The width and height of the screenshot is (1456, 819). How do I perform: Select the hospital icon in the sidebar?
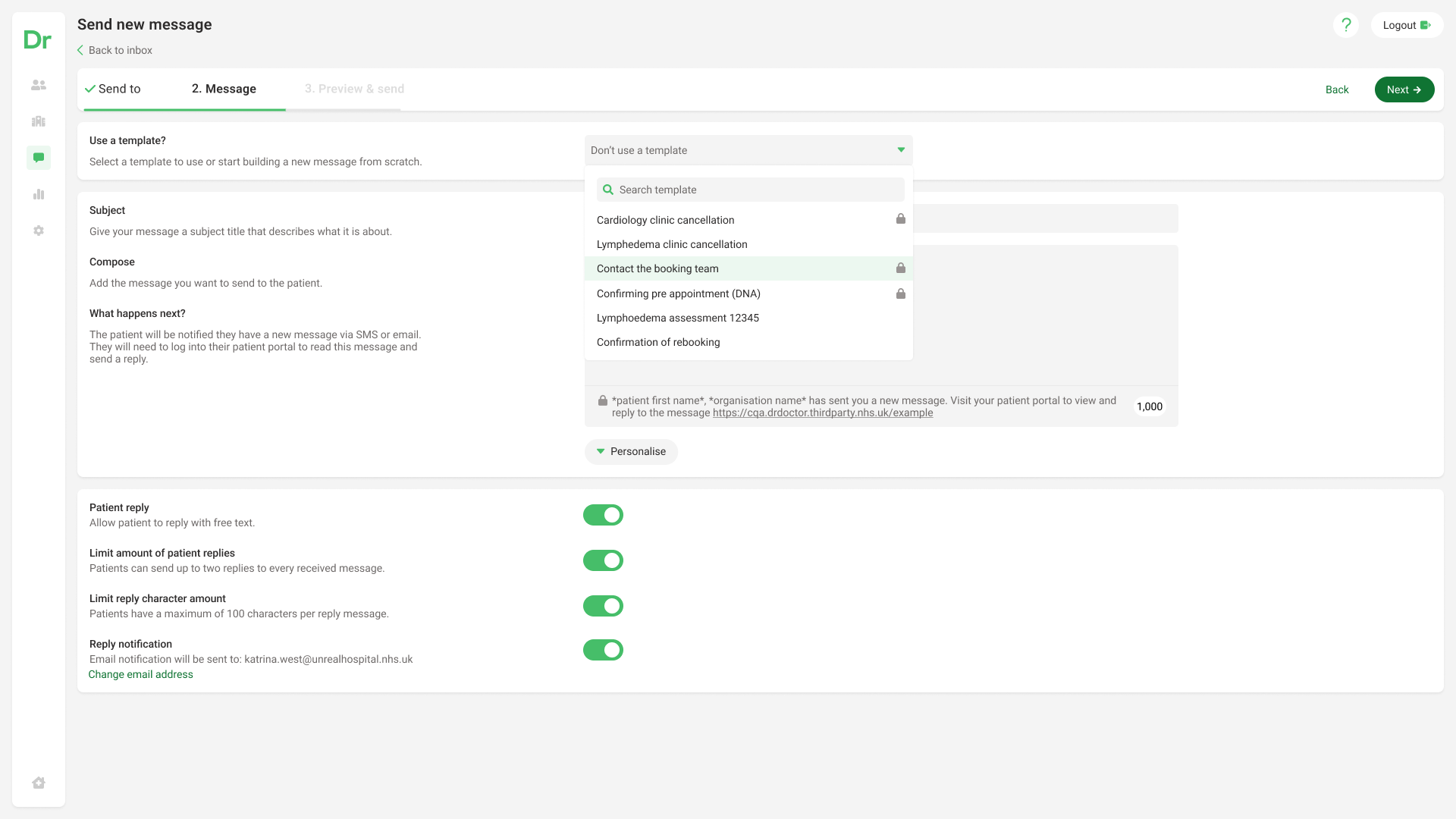point(38,121)
